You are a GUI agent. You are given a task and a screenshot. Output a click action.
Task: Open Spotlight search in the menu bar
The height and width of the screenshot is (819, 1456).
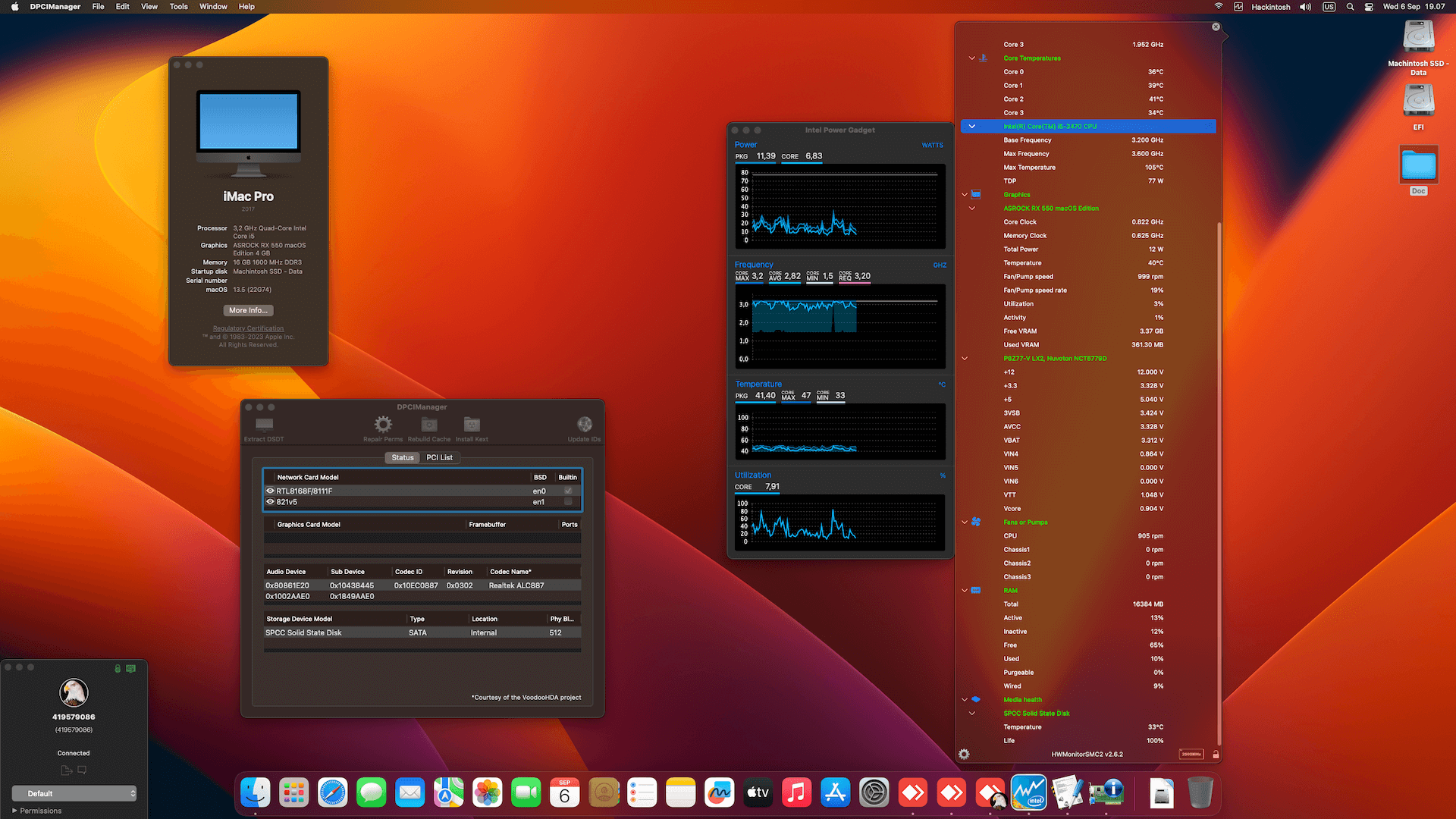click(x=1350, y=7)
